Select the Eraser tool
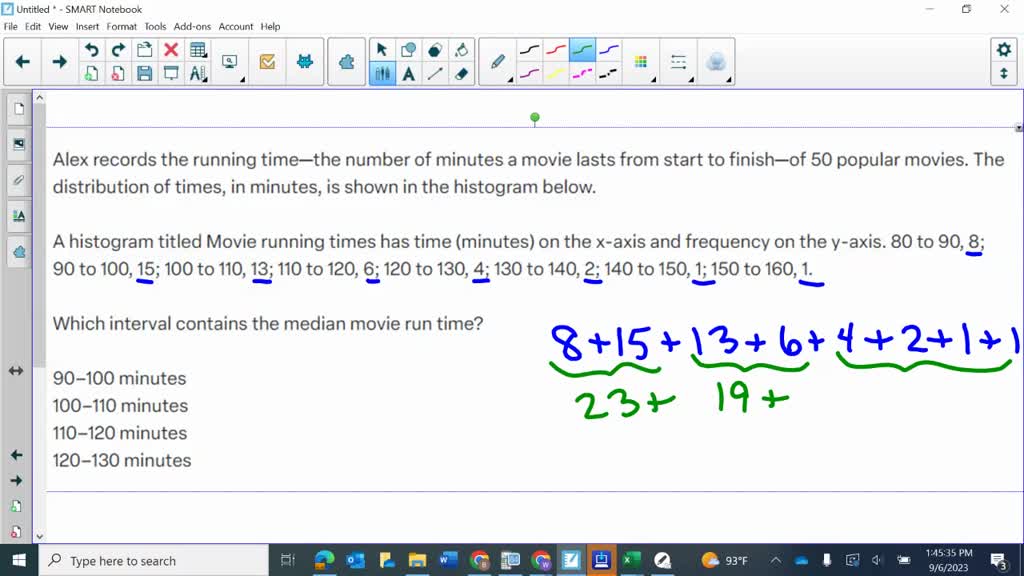Image resolution: width=1024 pixels, height=576 pixels. point(460,72)
